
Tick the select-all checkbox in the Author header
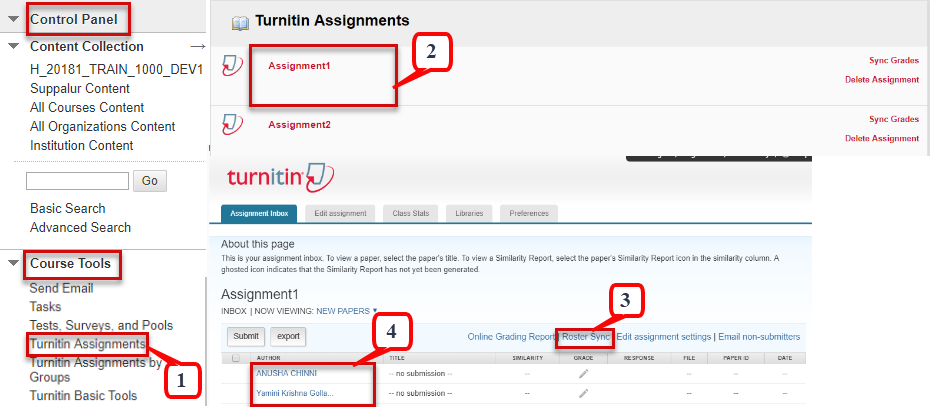236,357
